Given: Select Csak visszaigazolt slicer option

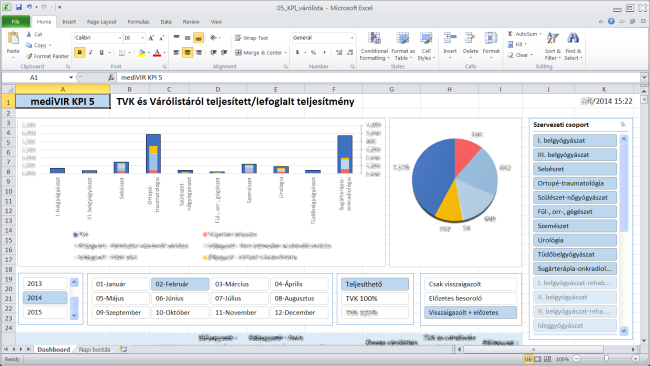Looking at the screenshot, I should coord(470,284).
